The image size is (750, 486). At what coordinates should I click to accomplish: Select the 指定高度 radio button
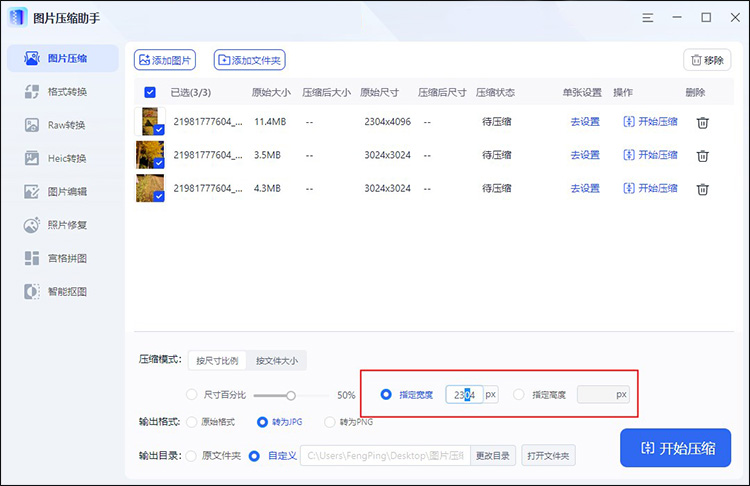coord(518,395)
